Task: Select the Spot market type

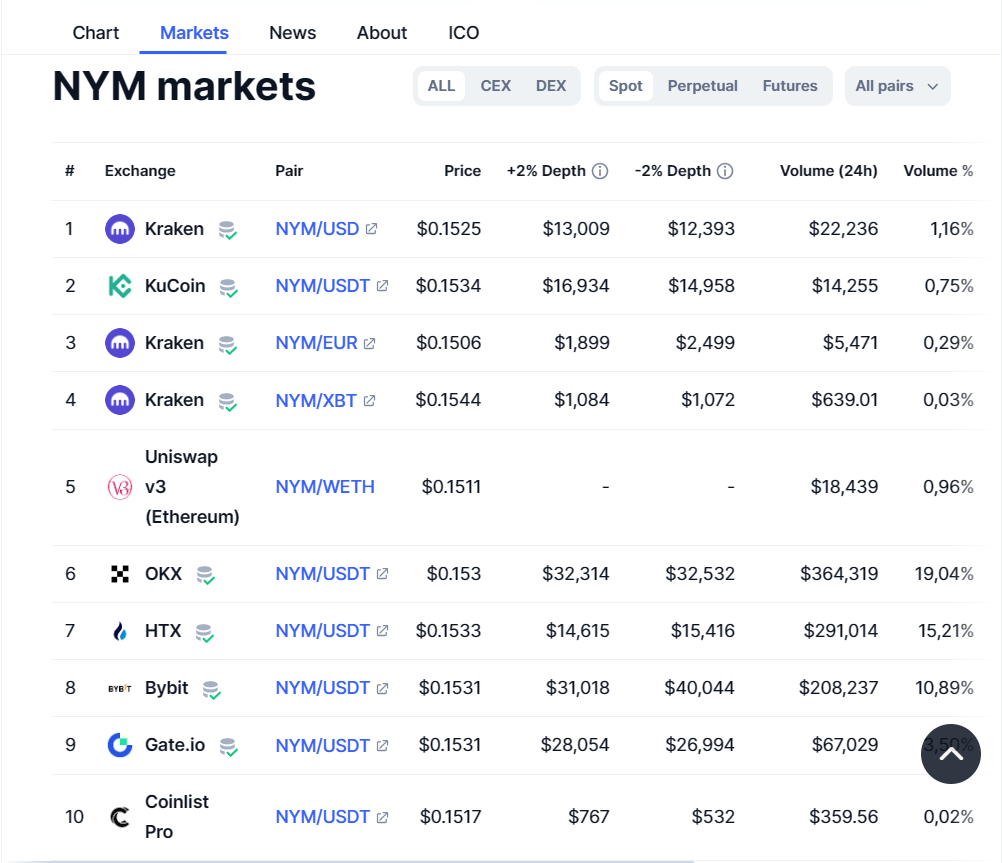Action: tap(626, 86)
